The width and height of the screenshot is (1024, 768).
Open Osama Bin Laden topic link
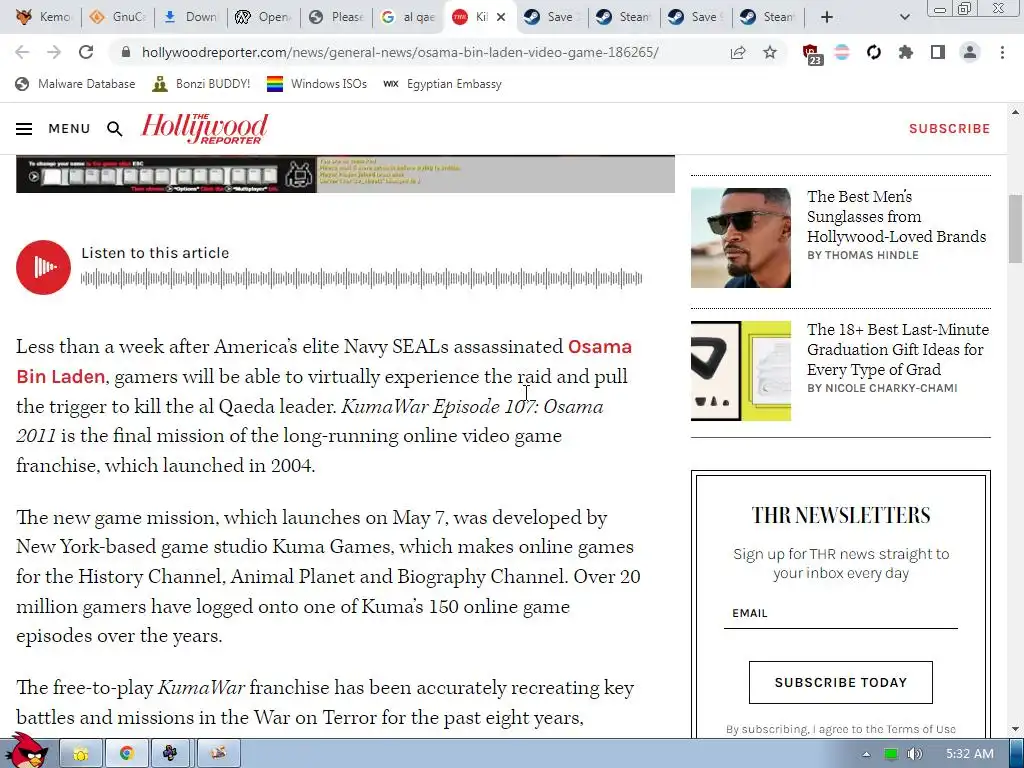[x=324, y=361]
